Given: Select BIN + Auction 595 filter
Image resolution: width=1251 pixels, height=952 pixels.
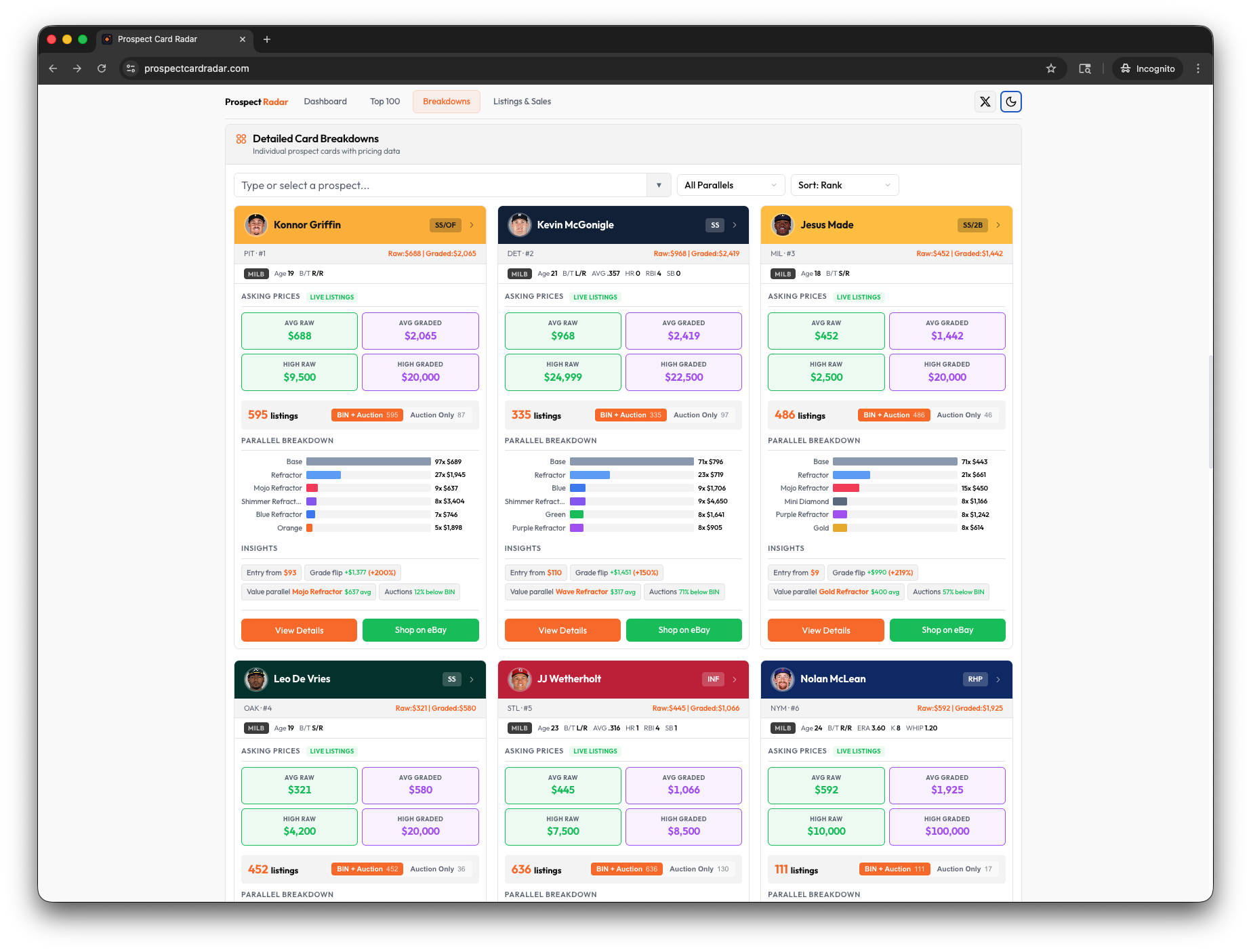Looking at the screenshot, I should (x=367, y=415).
